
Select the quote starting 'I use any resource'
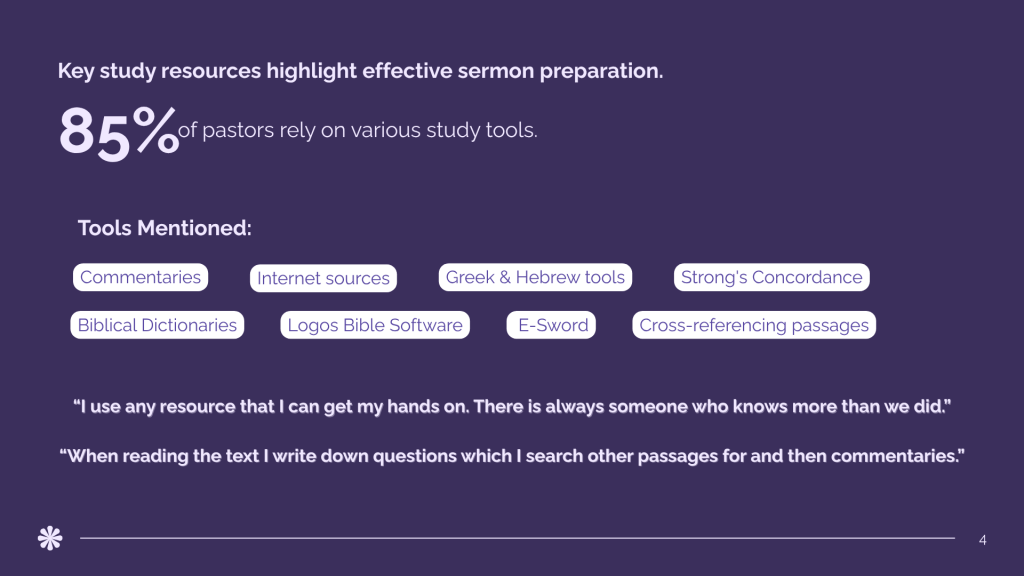click(x=511, y=407)
